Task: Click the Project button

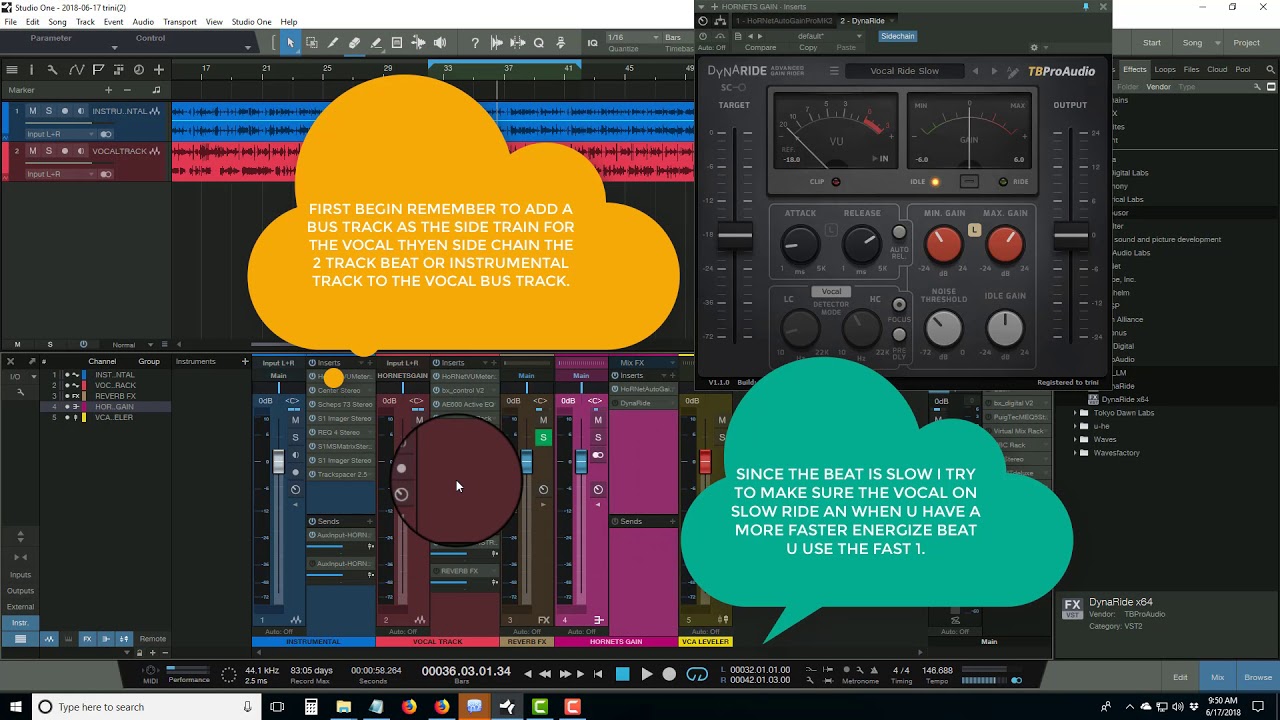Action: pyautogui.click(x=1246, y=43)
